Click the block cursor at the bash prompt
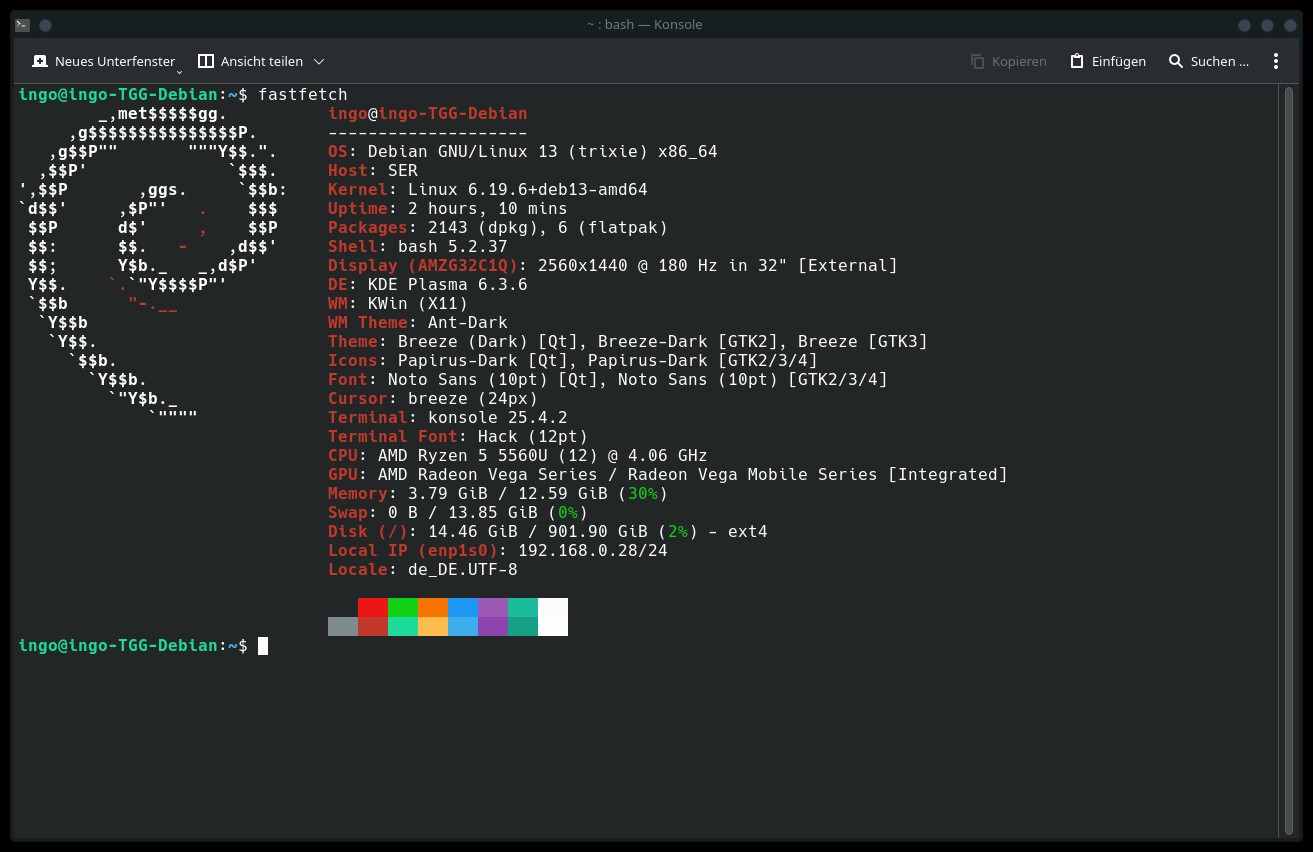This screenshot has width=1313, height=852. pyautogui.click(x=263, y=646)
